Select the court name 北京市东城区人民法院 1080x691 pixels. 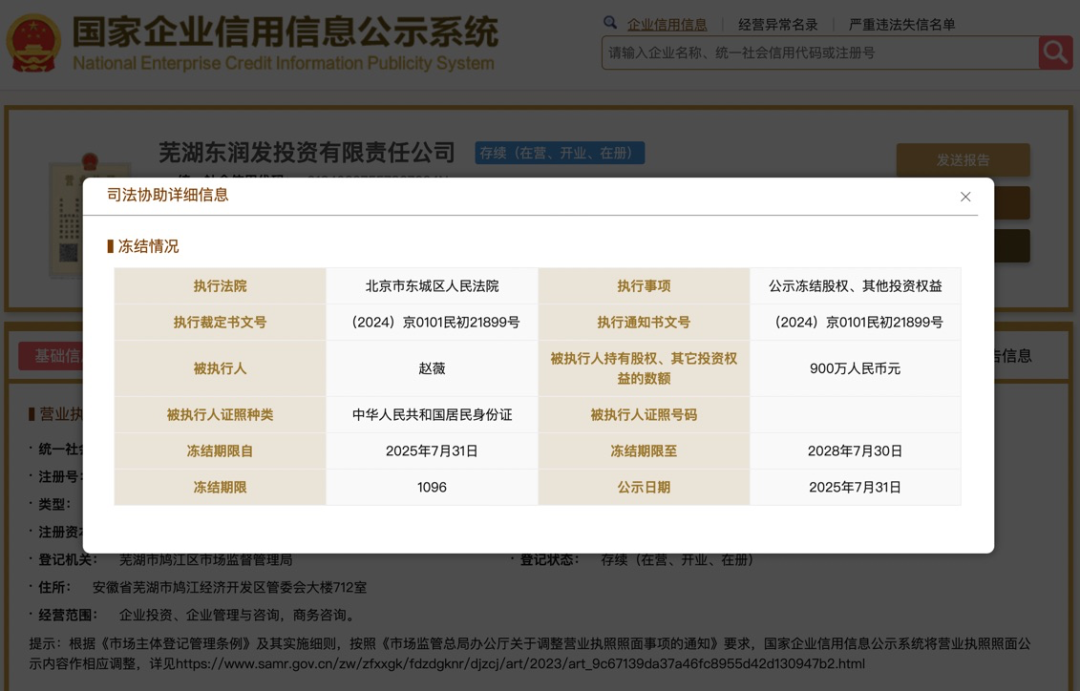(x=432, y=286)
